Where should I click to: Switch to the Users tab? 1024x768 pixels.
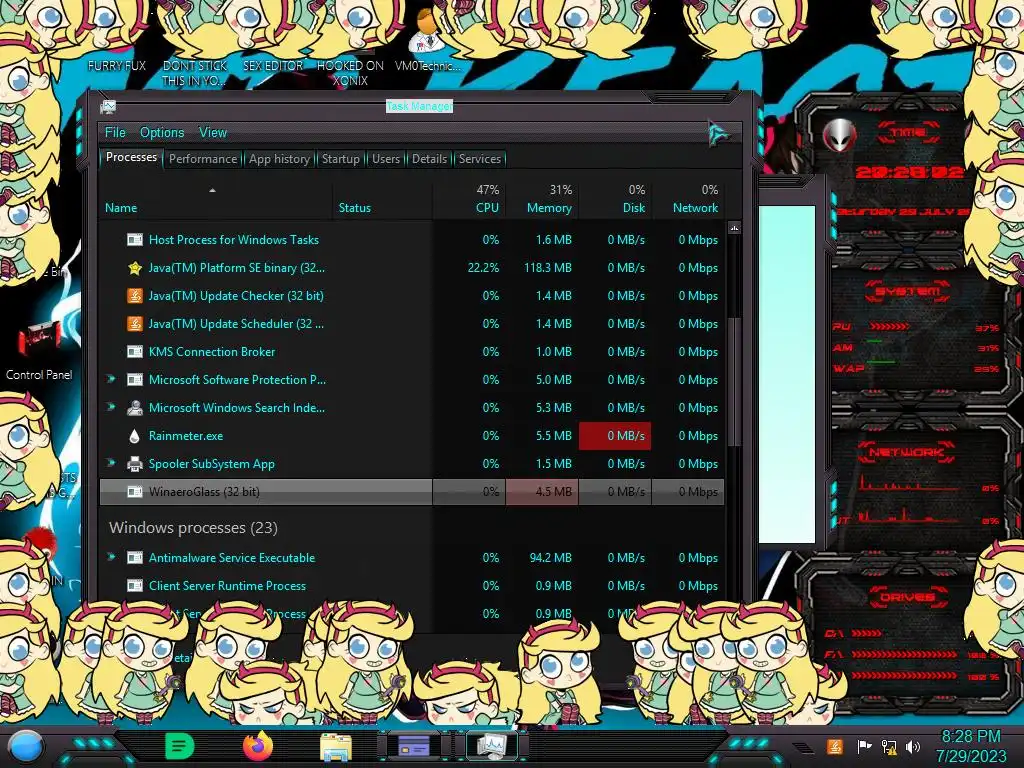[385, 159]
